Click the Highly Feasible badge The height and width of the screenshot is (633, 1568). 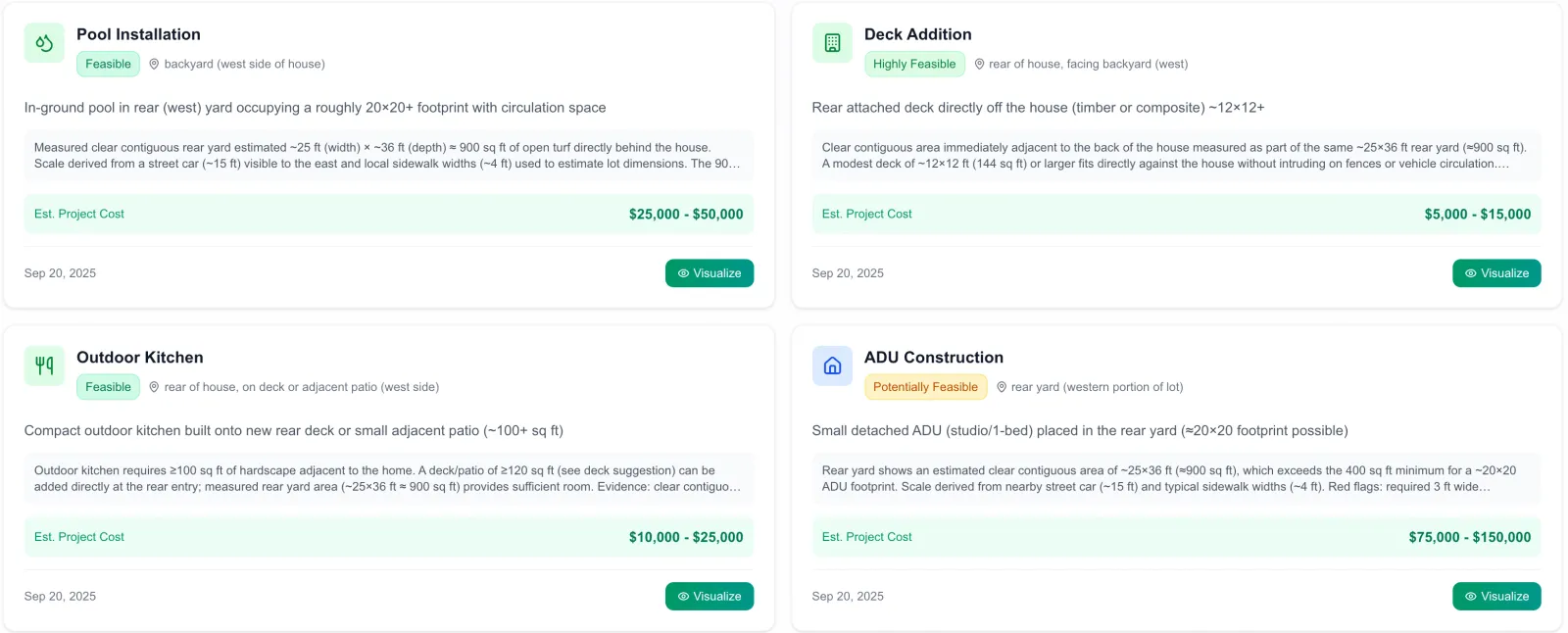914,64
